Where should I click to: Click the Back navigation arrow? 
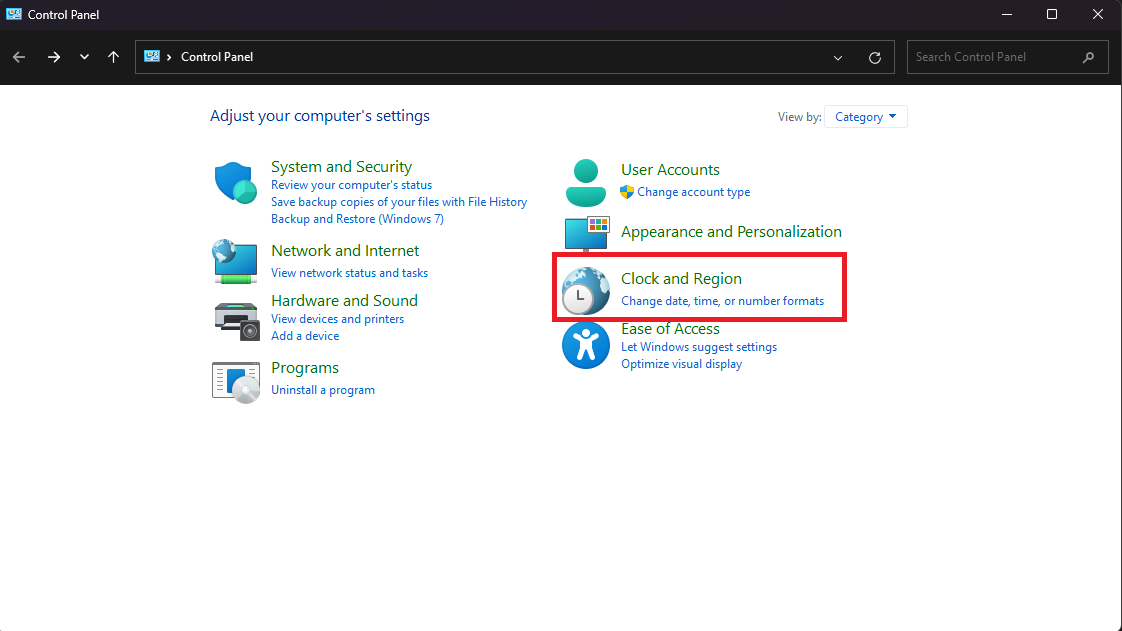pos(19,57)
